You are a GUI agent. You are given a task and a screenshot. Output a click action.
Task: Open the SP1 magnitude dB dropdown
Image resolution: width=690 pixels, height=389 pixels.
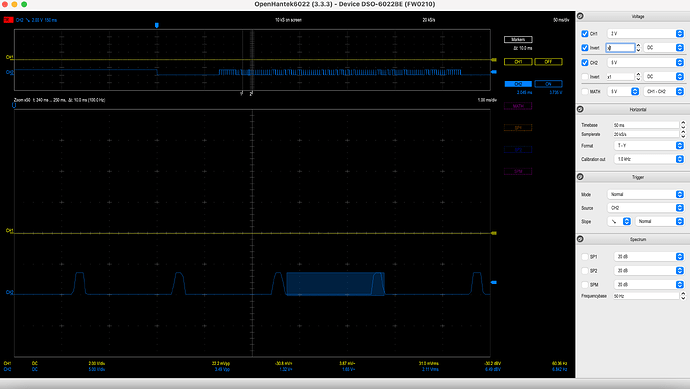[x=649, y=257]
